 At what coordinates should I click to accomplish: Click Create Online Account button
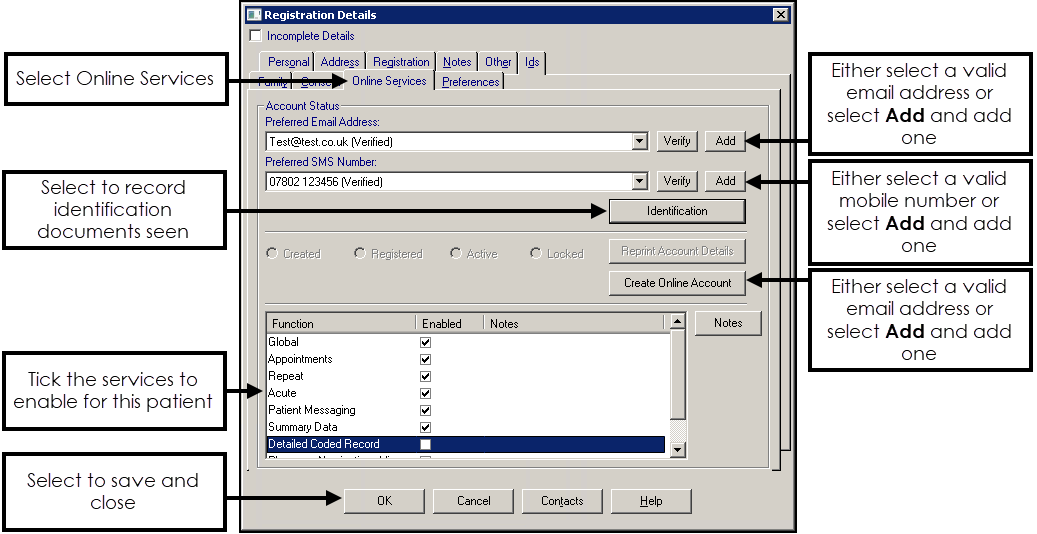coord(677,283)
